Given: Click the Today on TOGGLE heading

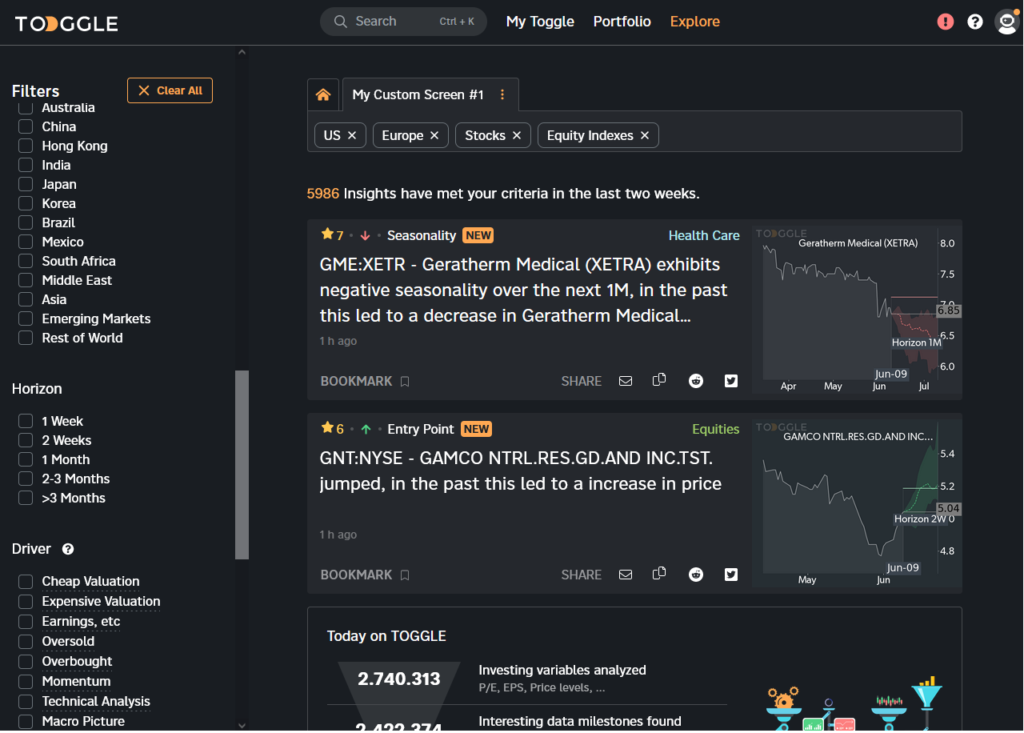Looking at the screenshot, I should (x=387, y=636).
